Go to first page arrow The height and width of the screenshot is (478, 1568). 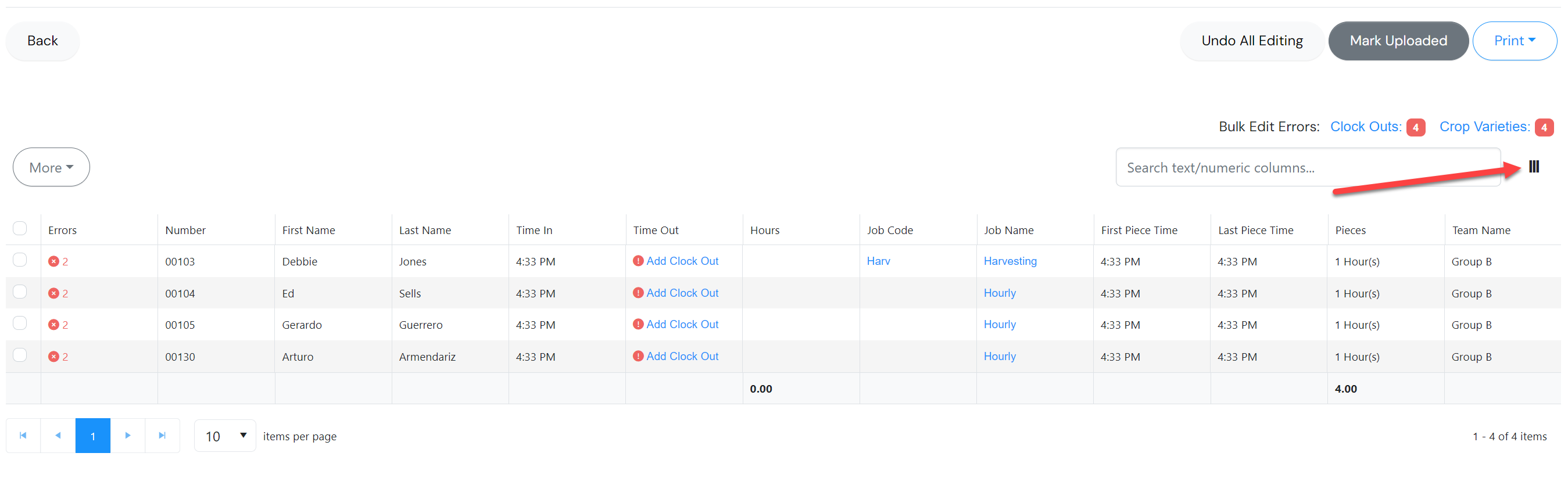pos(23,436)
